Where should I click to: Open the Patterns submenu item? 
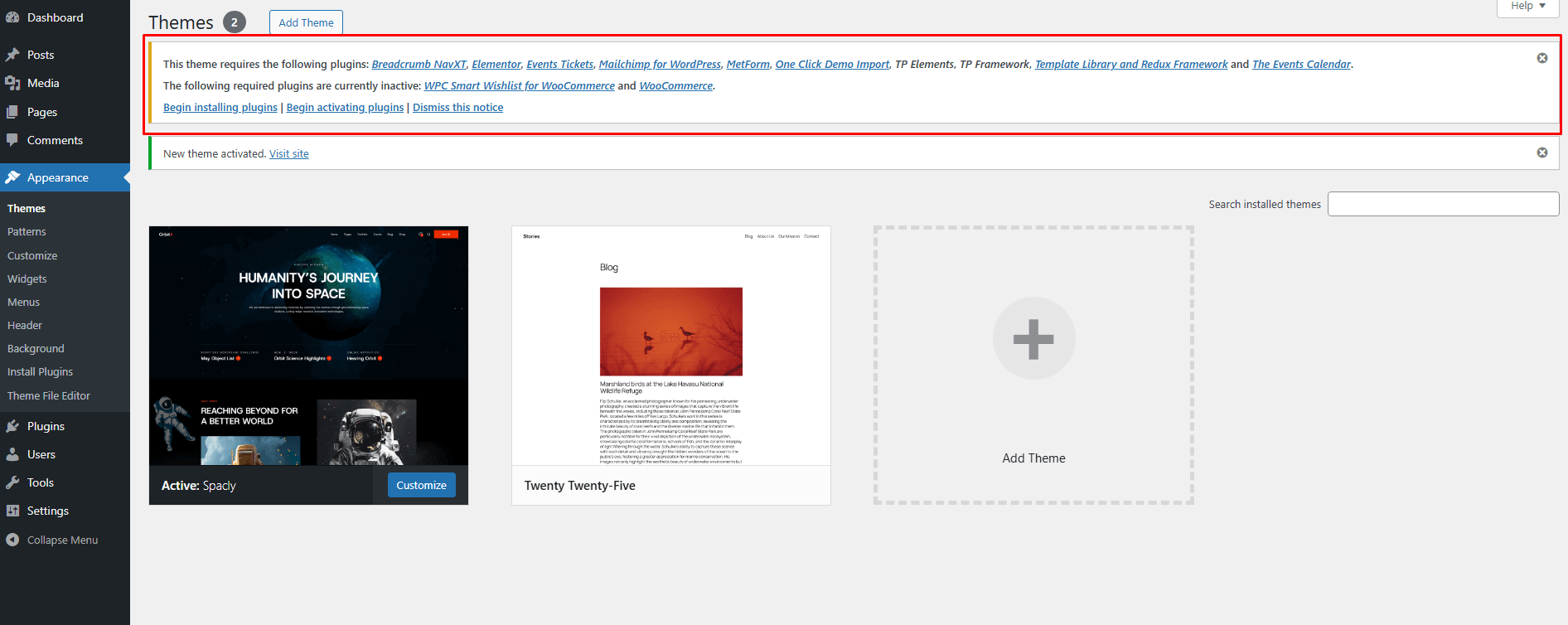[27, 232]
